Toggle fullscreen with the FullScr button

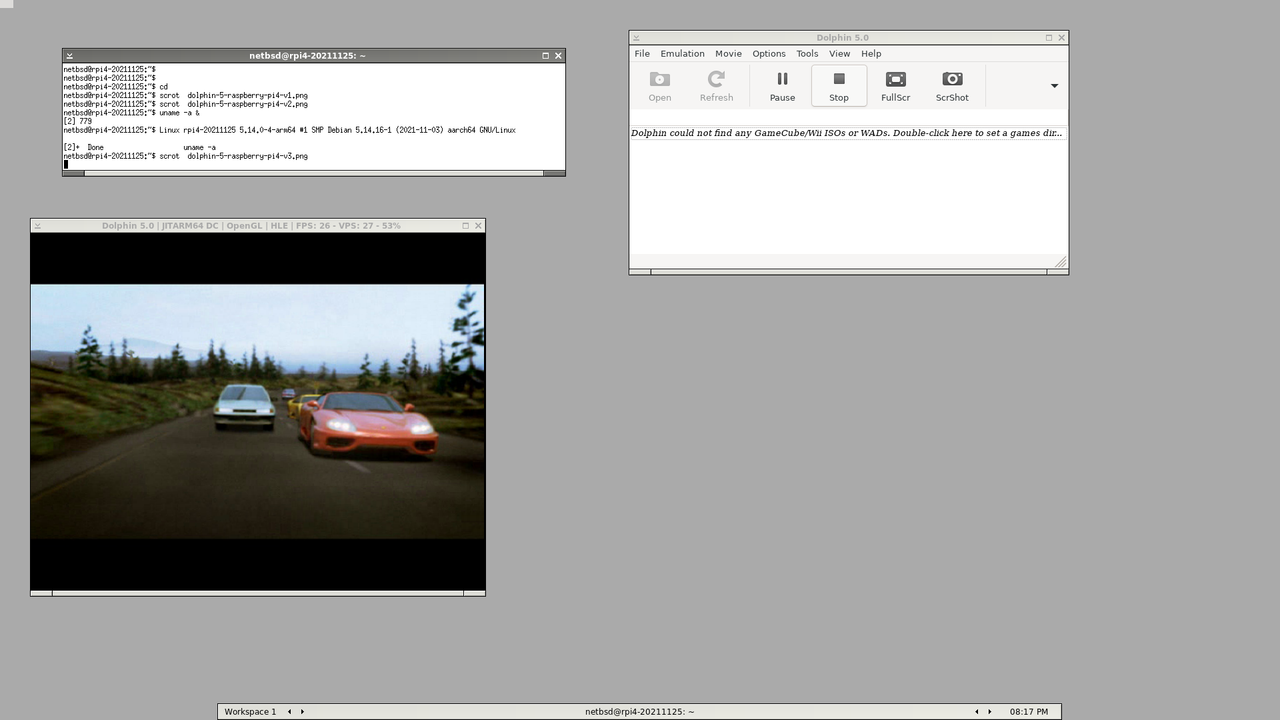point(896,86)
